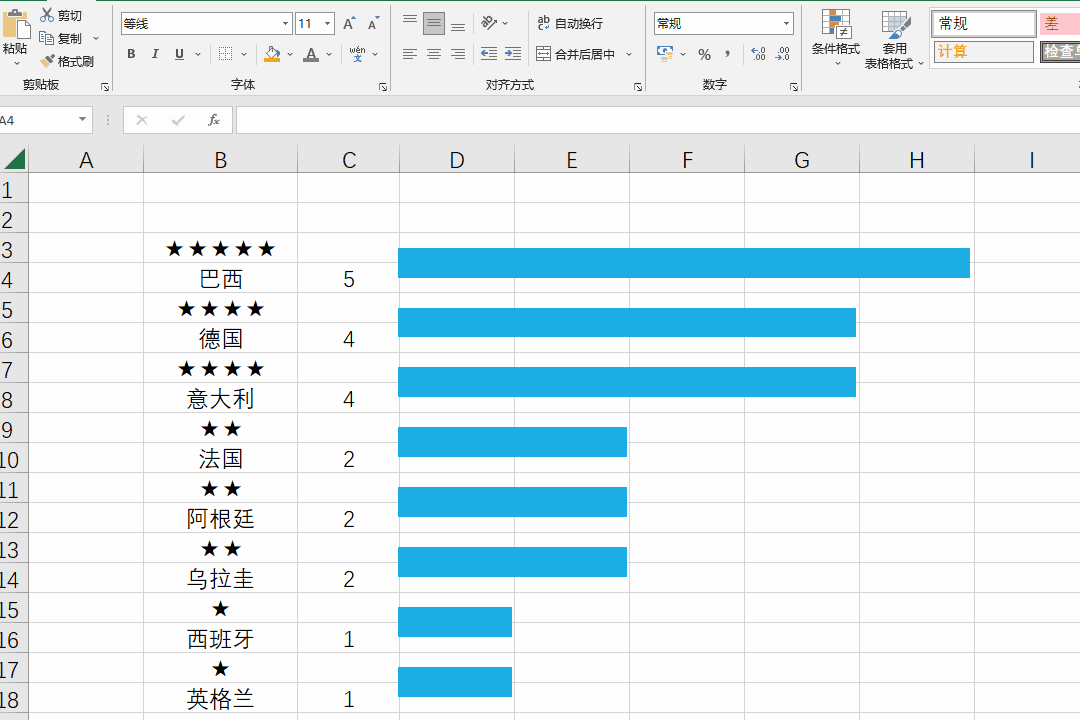The image size is (1080, 720).
Task: Click the accounting number format icon
Action: 665,54
